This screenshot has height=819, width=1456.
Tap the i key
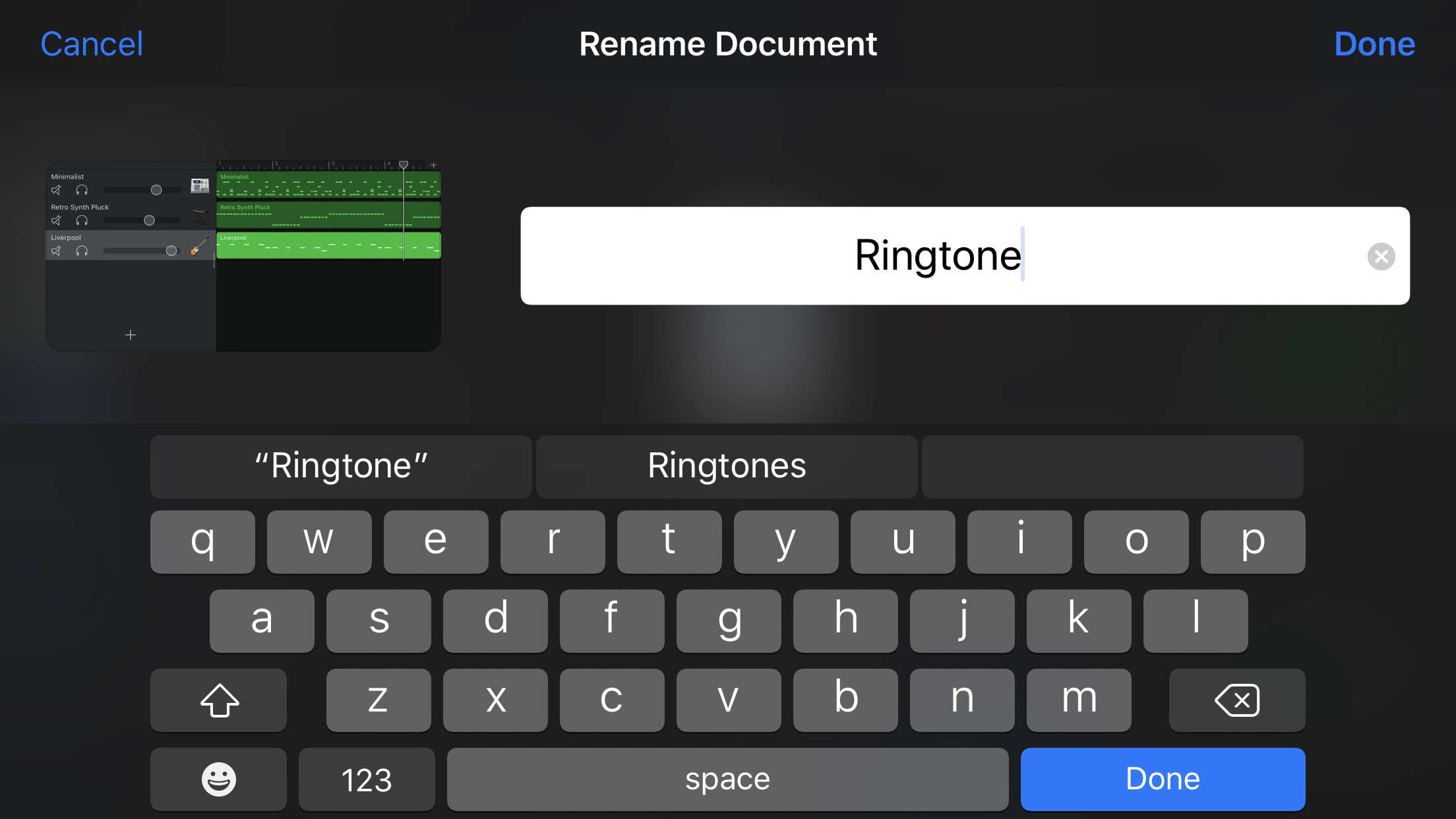click(x=1019, y=541)
